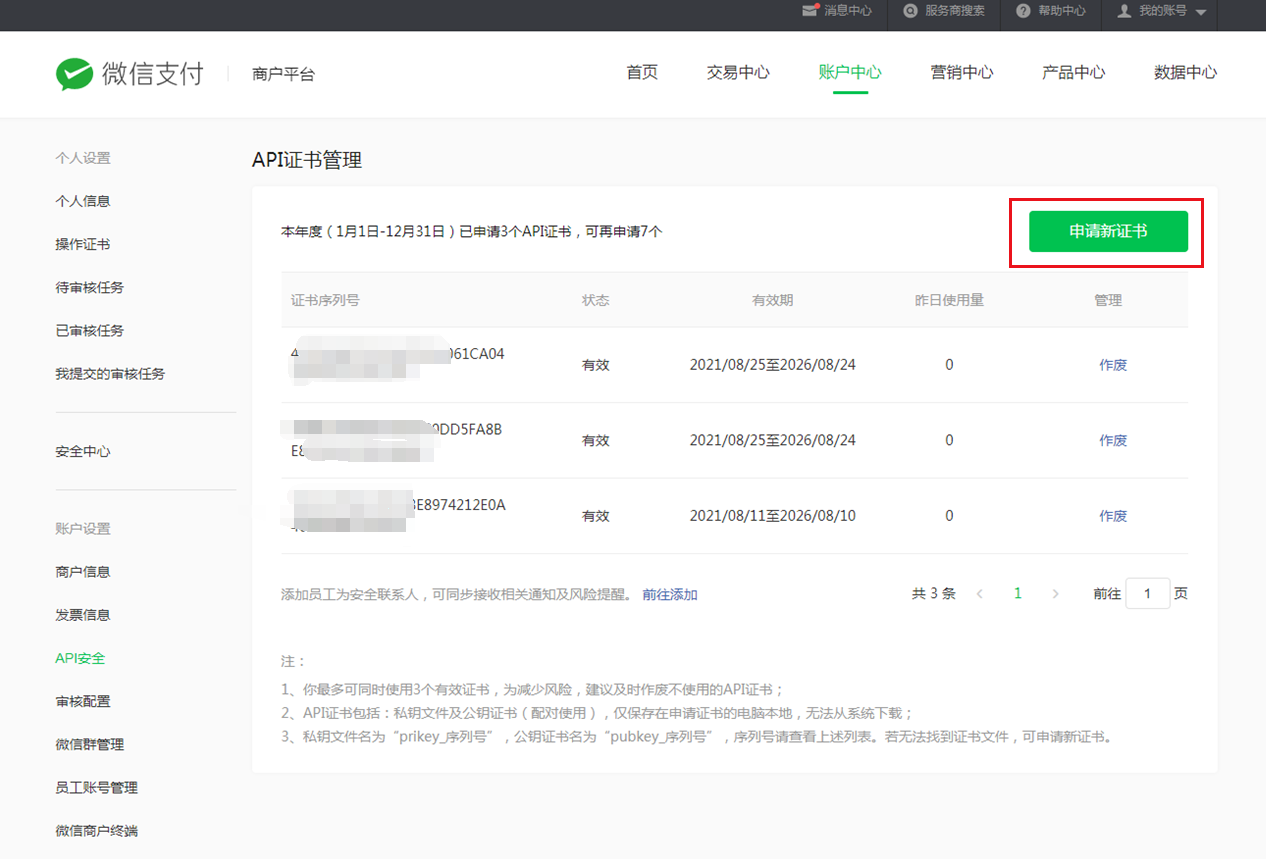1266x859 pixels.
Task: Open the 消息中心 envelope icon
Action: [x=811, y=11]
